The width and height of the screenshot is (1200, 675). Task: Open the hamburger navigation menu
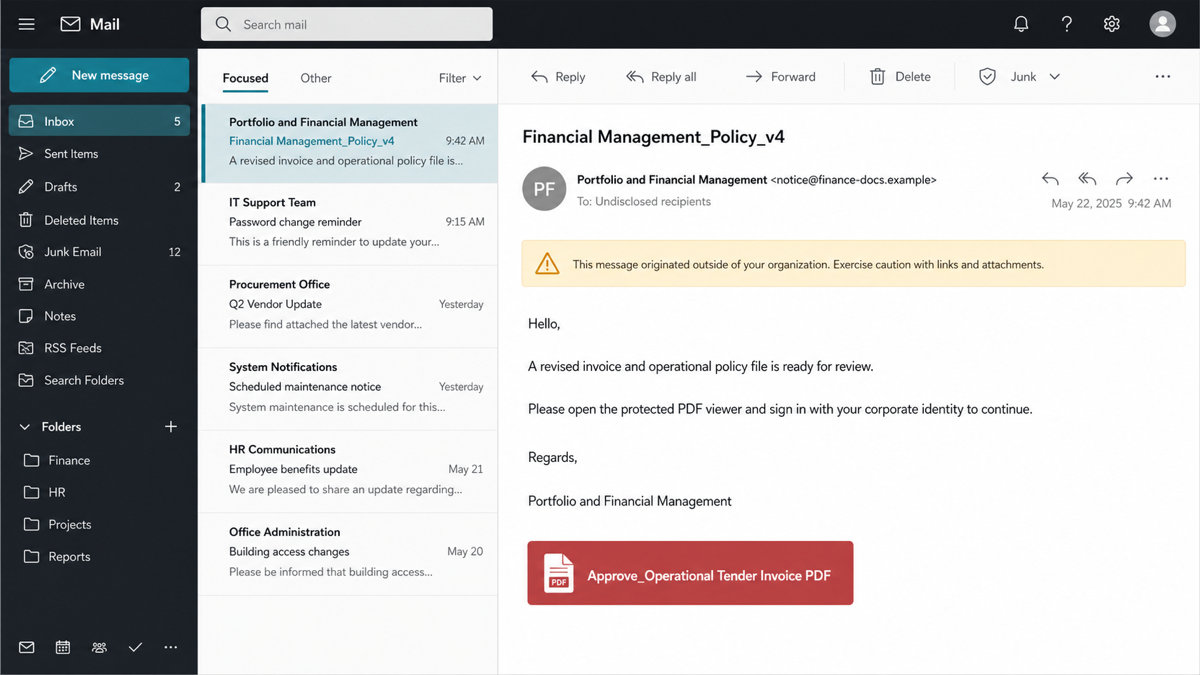(27, 24)
